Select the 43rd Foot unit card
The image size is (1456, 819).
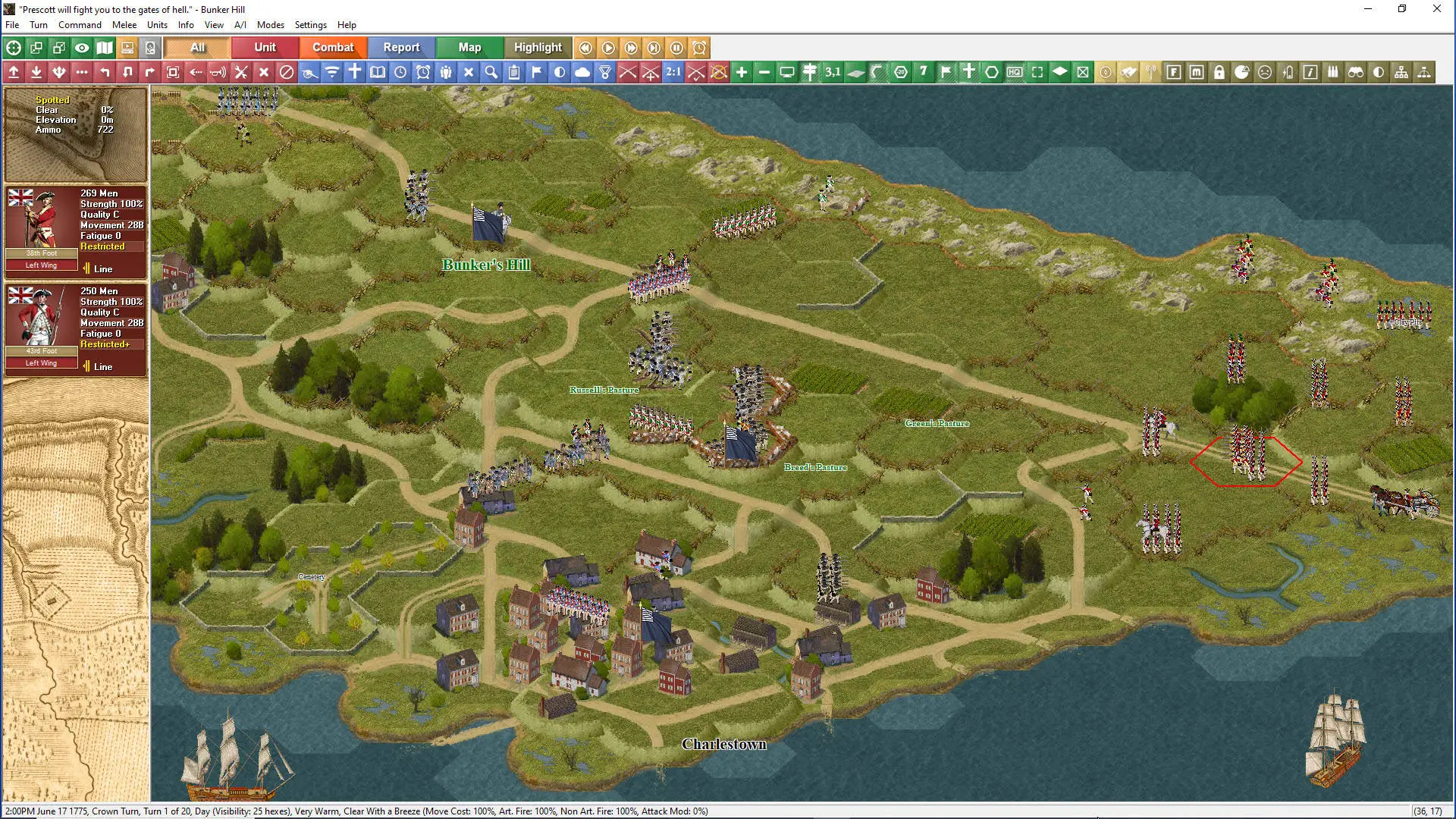click(76, 329)
